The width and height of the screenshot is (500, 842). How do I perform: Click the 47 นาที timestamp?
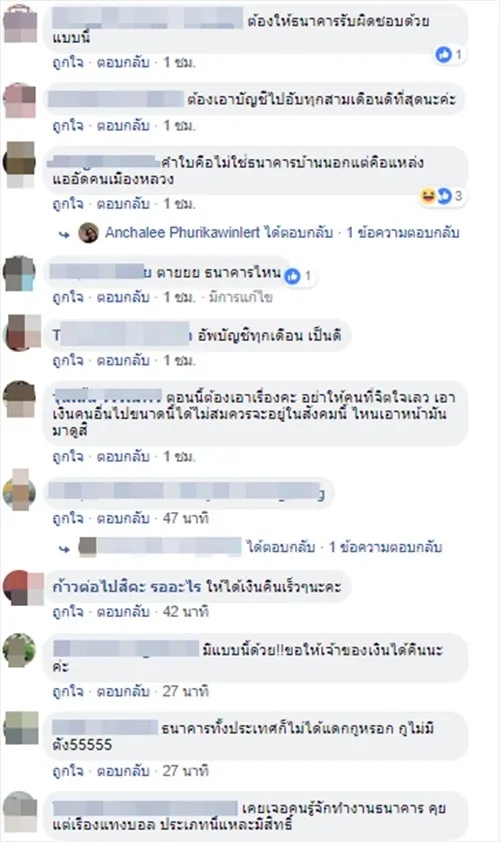[186, 518]
